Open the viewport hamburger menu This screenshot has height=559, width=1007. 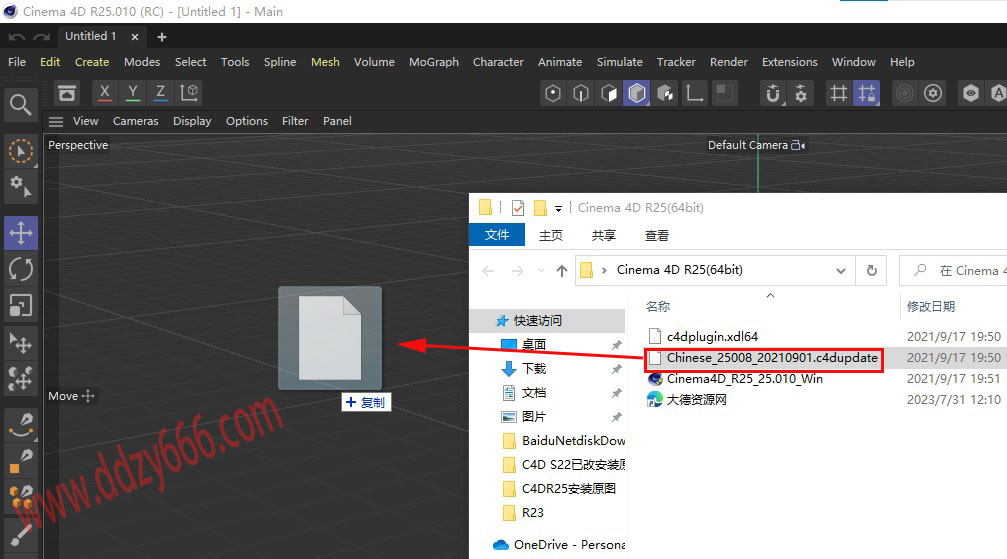[x=57, y=121]
